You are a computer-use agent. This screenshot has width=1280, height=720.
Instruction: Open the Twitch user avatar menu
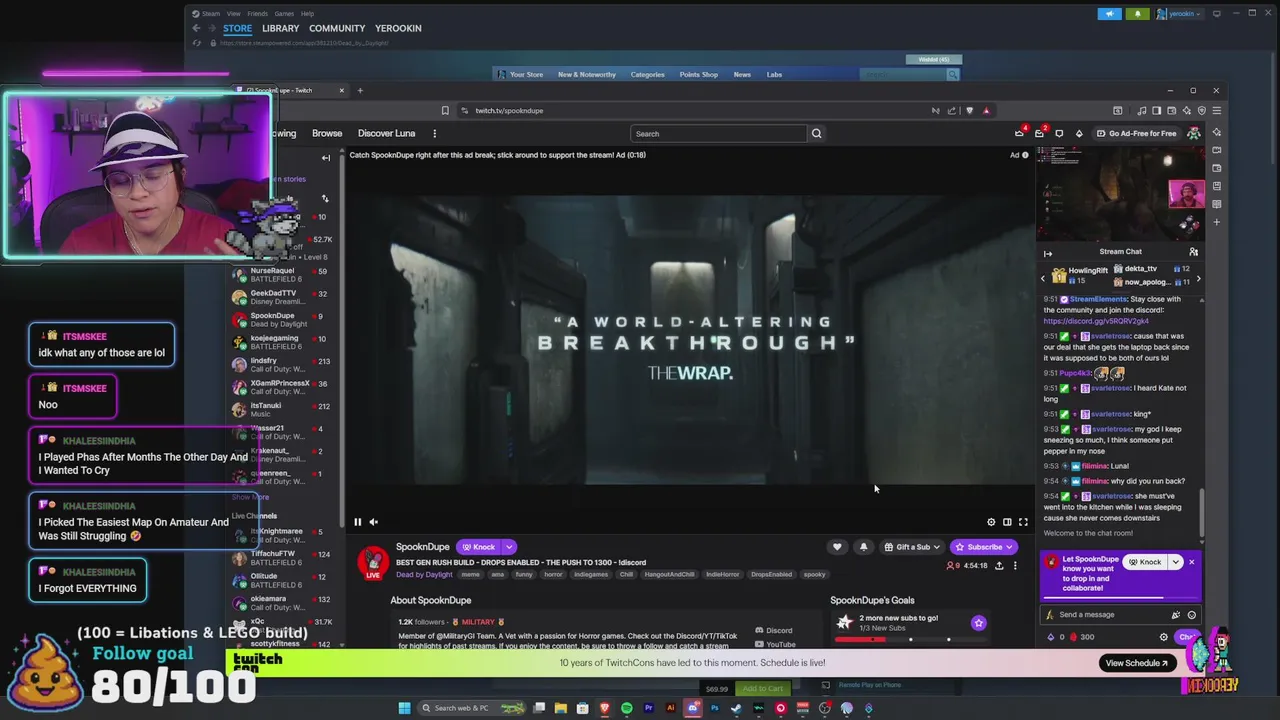pos(1194,133)
